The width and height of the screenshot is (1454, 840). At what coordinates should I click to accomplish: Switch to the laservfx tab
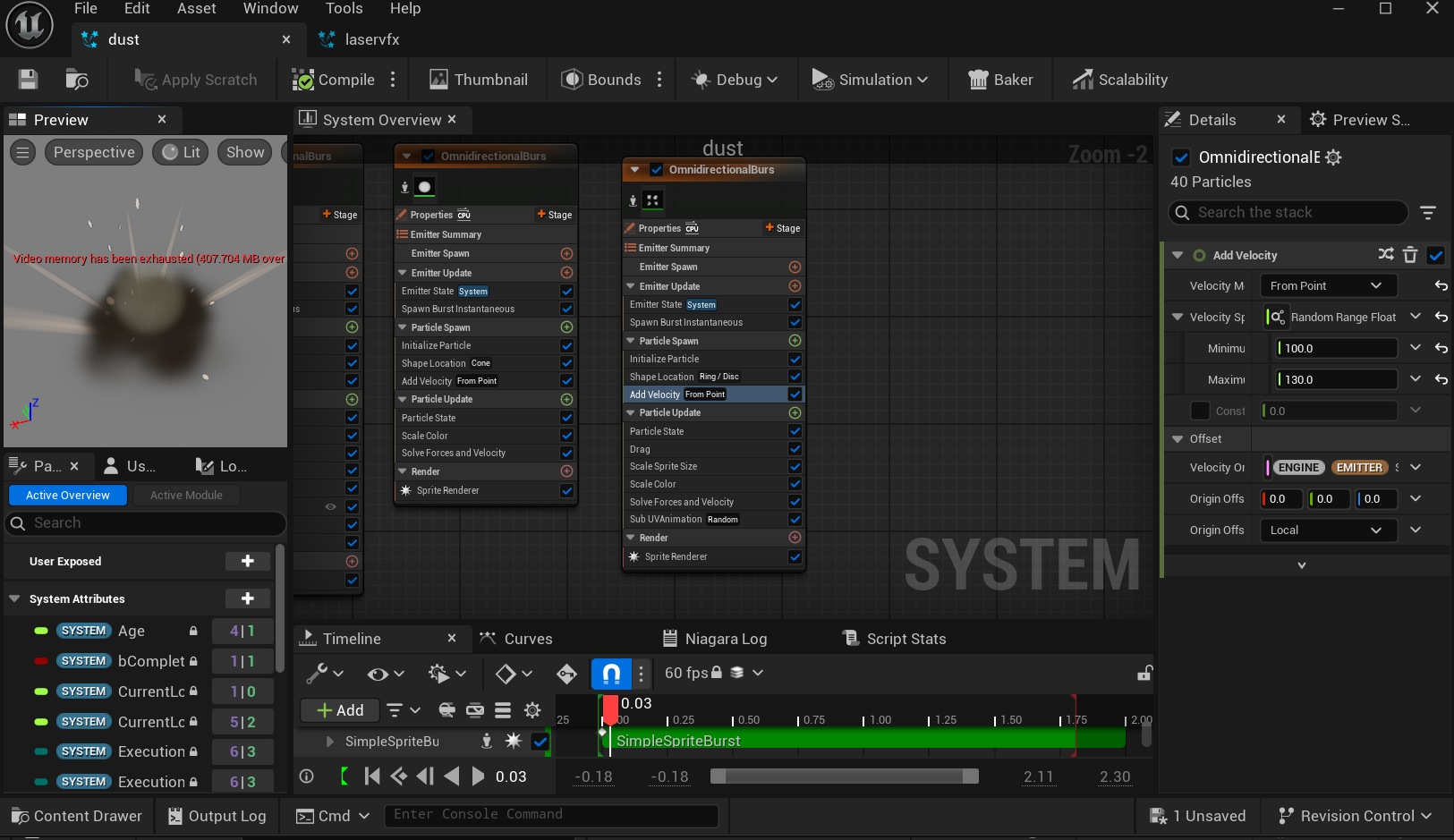372,39
